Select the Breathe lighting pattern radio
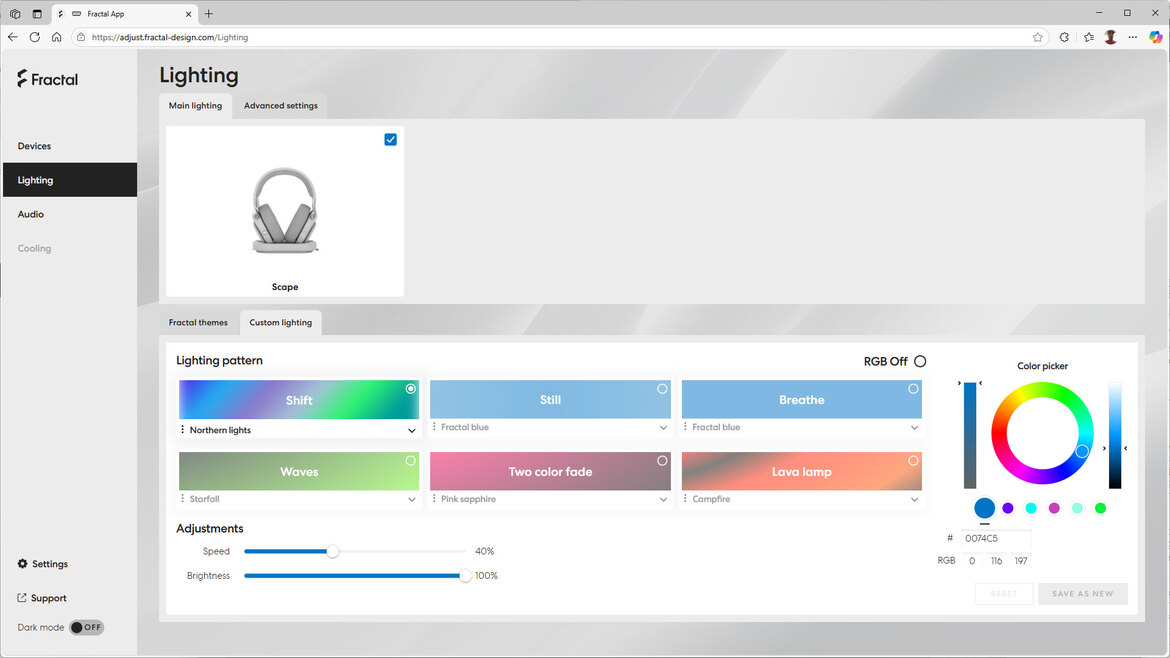Viewport: 1170px width, 658px height. (x=913, y=389)
